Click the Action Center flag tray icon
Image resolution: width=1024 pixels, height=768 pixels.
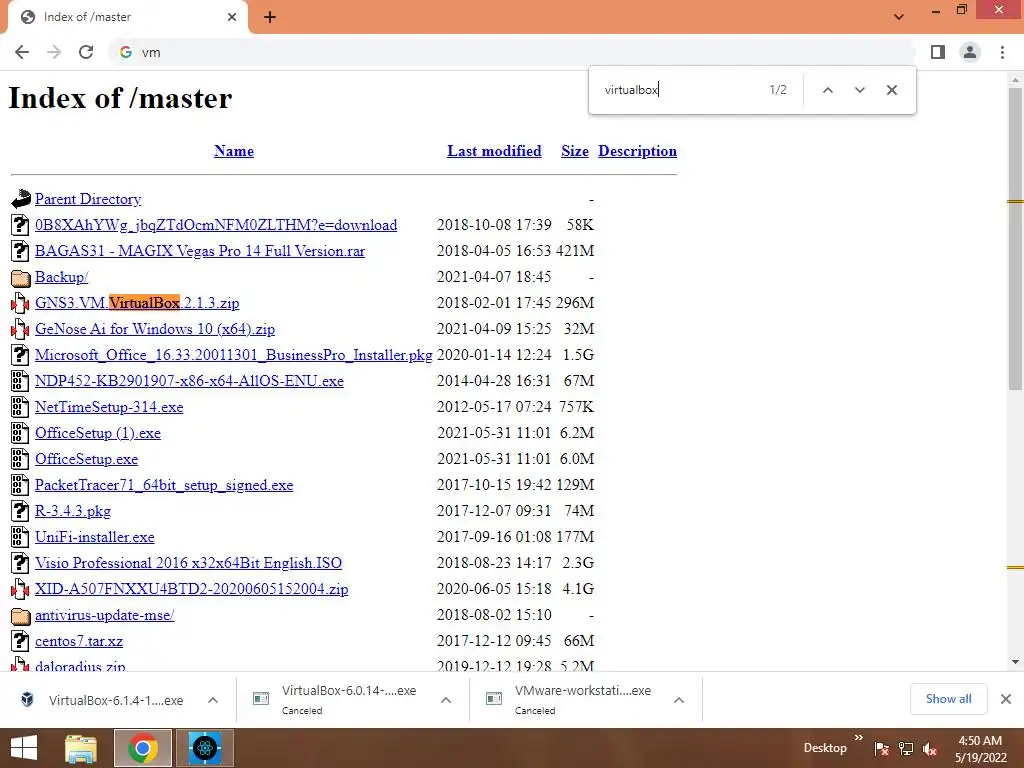(x=882, y=749)
